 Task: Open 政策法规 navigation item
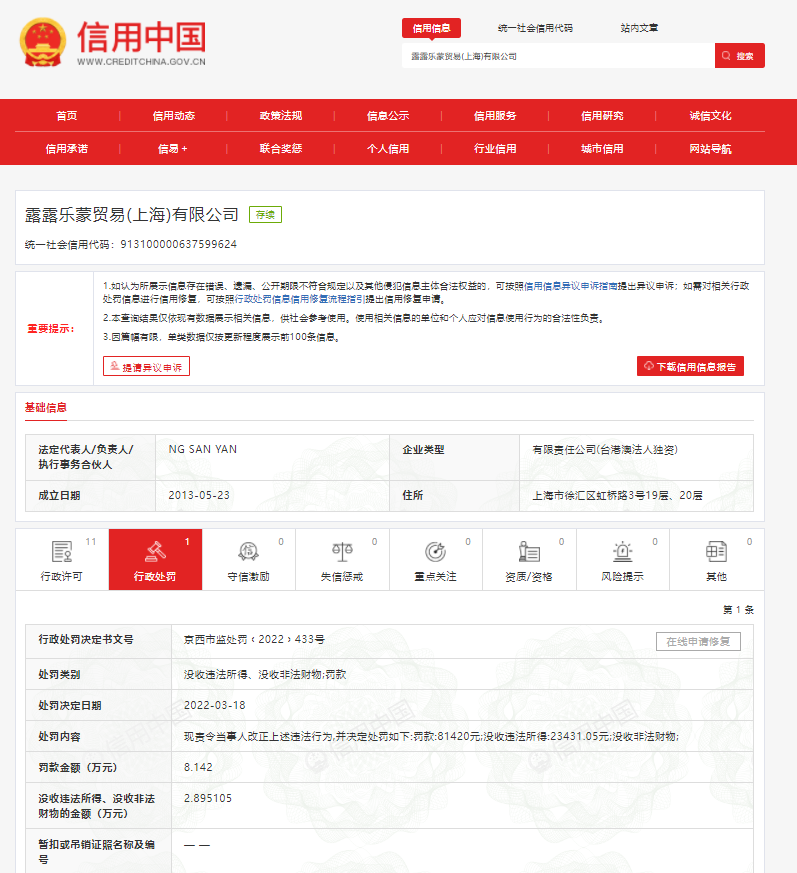coord(281,116)
